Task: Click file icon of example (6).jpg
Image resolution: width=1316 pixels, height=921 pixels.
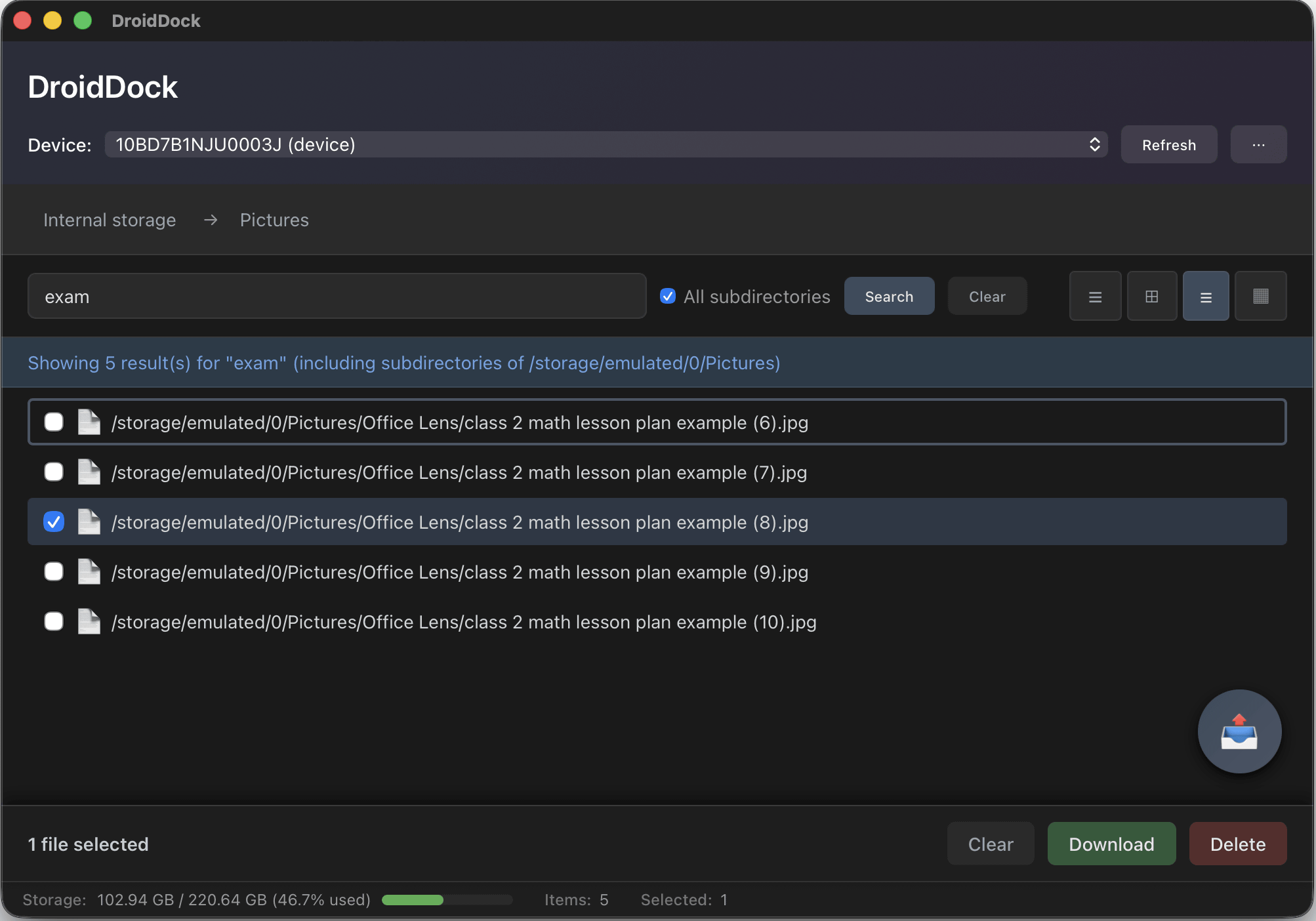Action: [89, 422]
